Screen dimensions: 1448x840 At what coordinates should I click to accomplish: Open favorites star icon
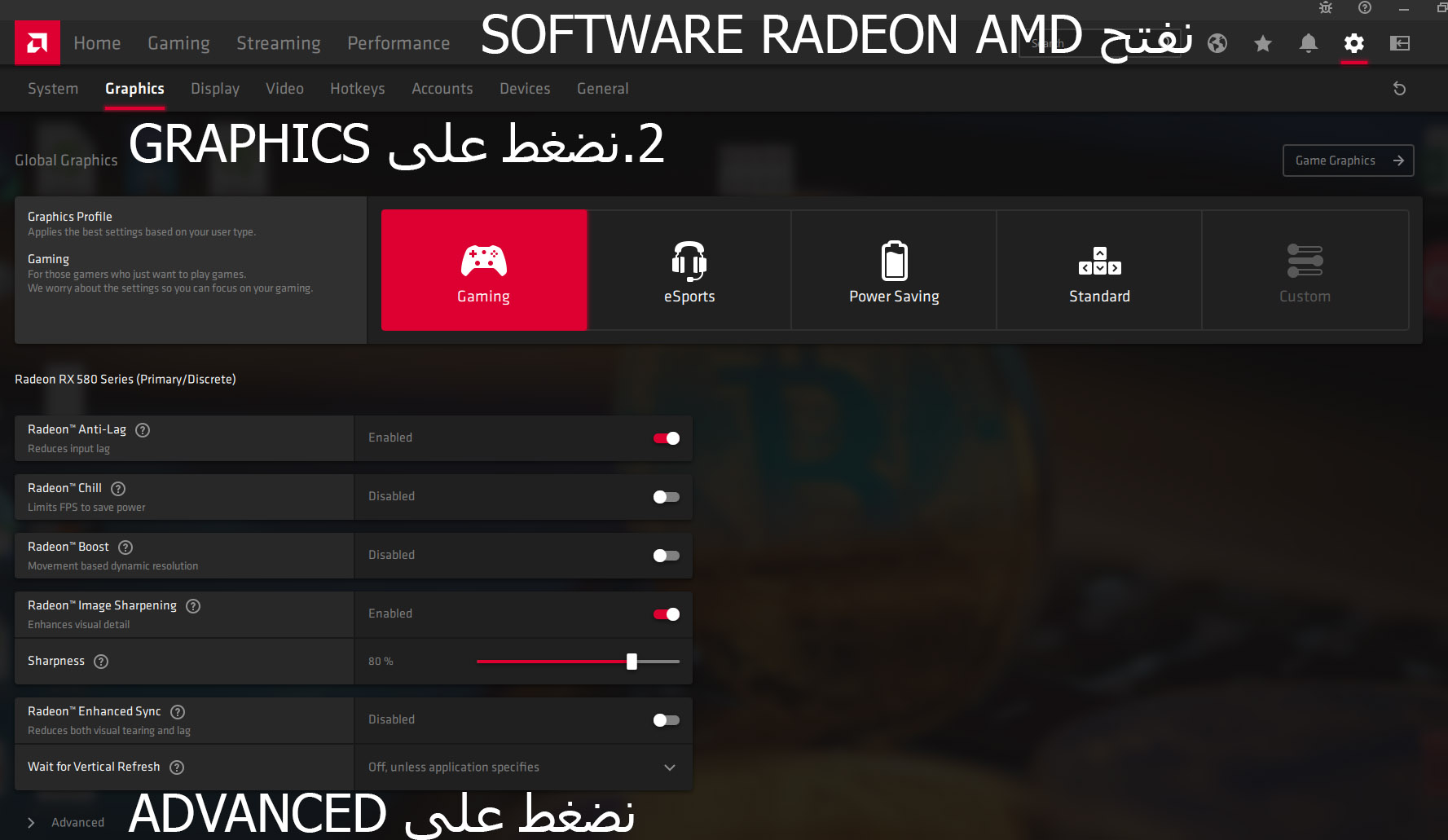point(1263,43)
